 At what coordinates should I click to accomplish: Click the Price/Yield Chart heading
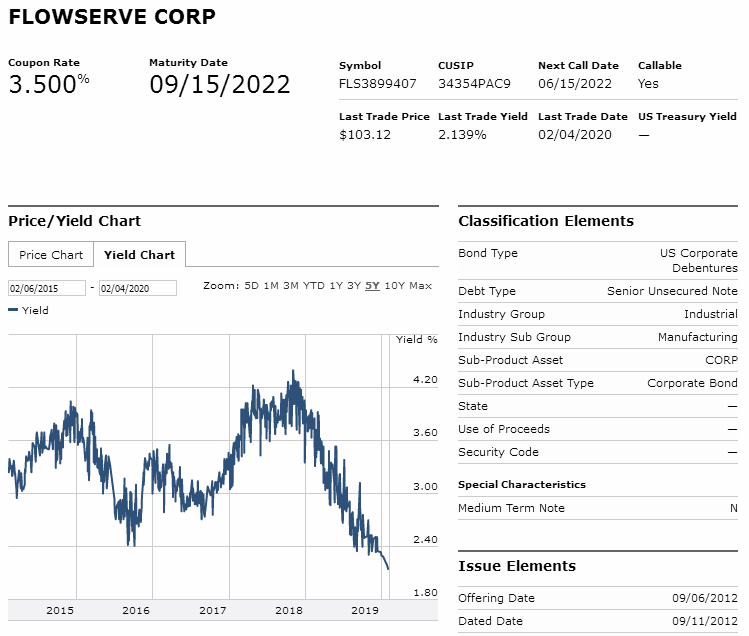[x=75, y=221]
